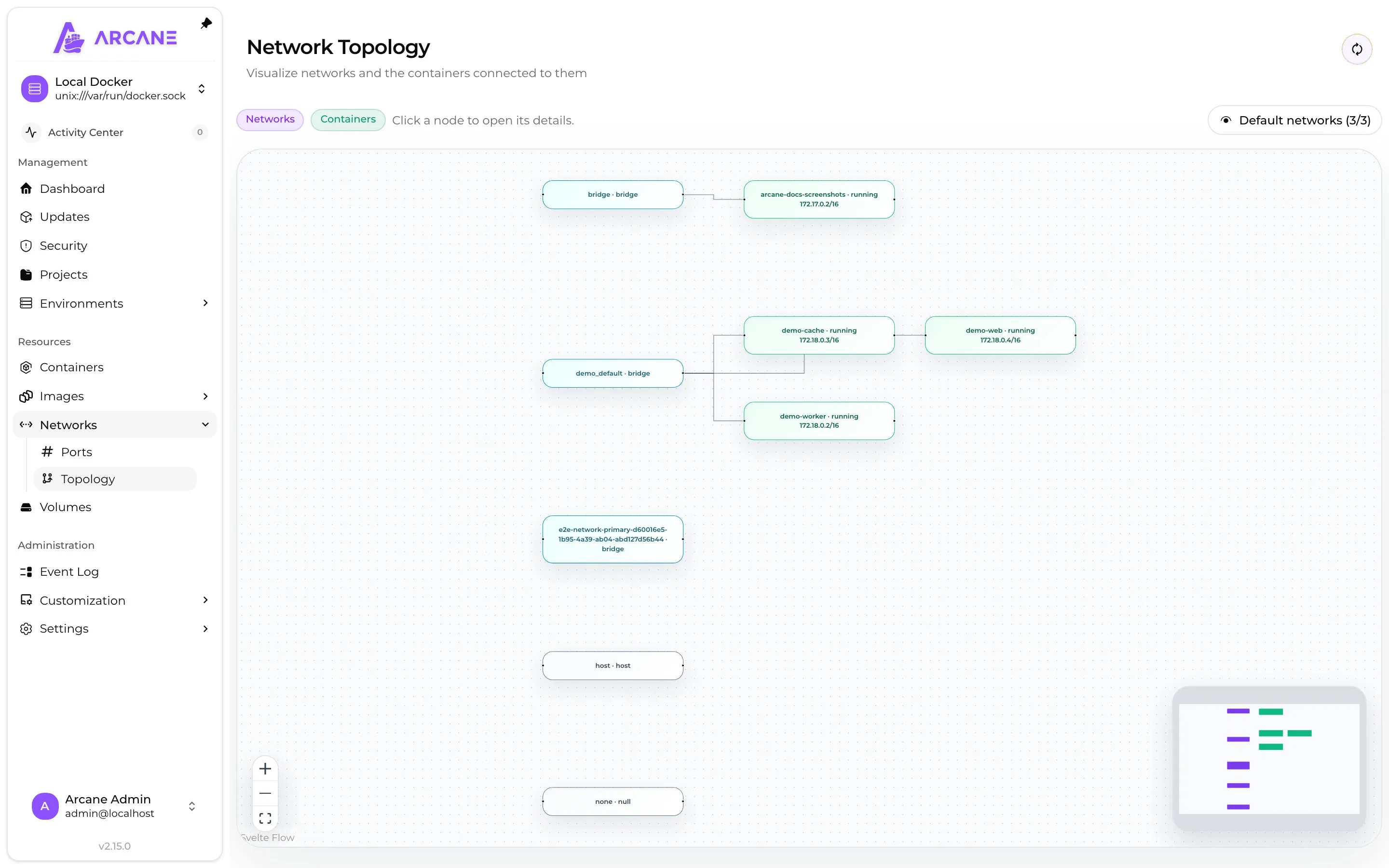Image resolution: width=1389 pixels, height=868 pixels.
Task: Click the Security shield icon
Action: [26, 246]
